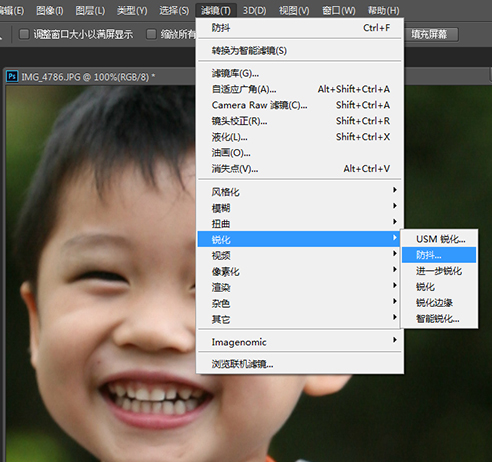Choose 浏览联机滤镜...
Image resolution: width=492 pixels, height=462 pixels.
tap(300, 364)
